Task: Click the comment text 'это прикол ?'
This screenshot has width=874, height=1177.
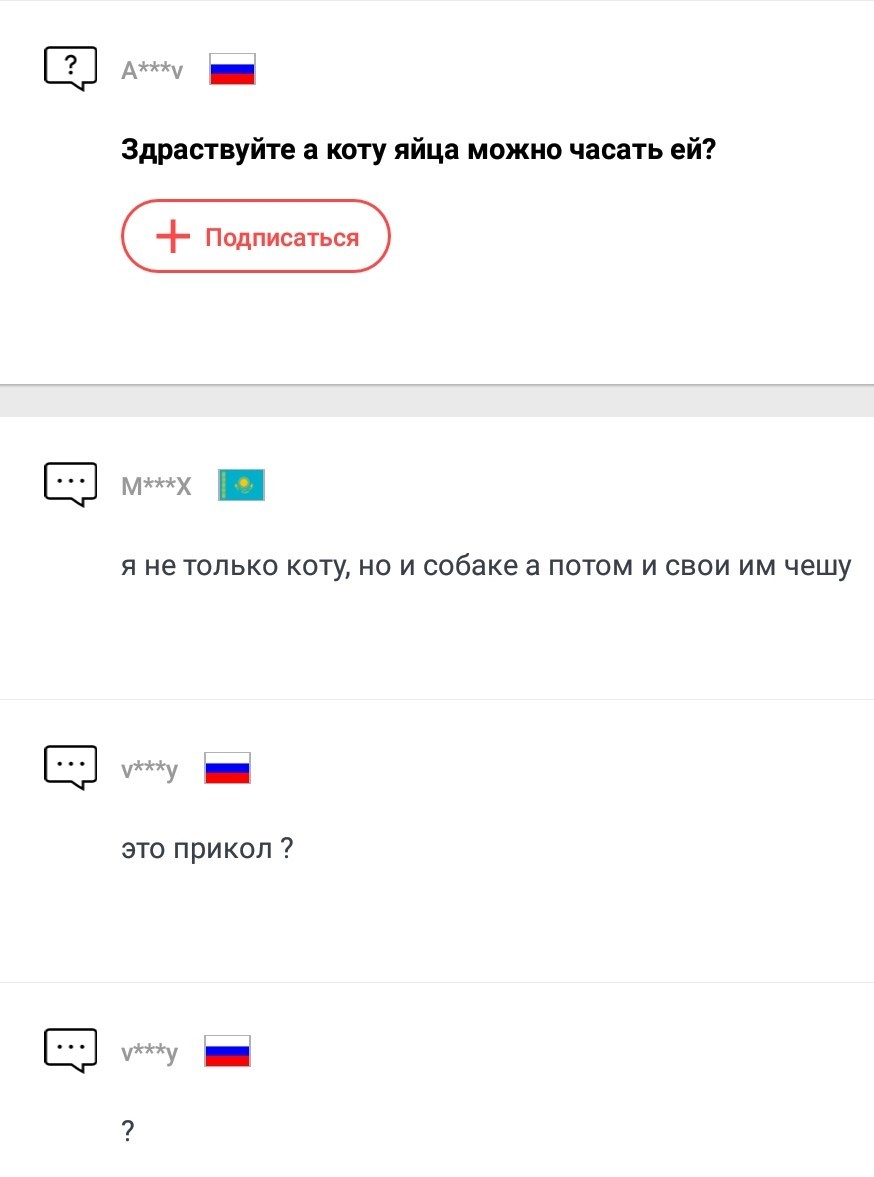Action: click(x=206, y=850)
